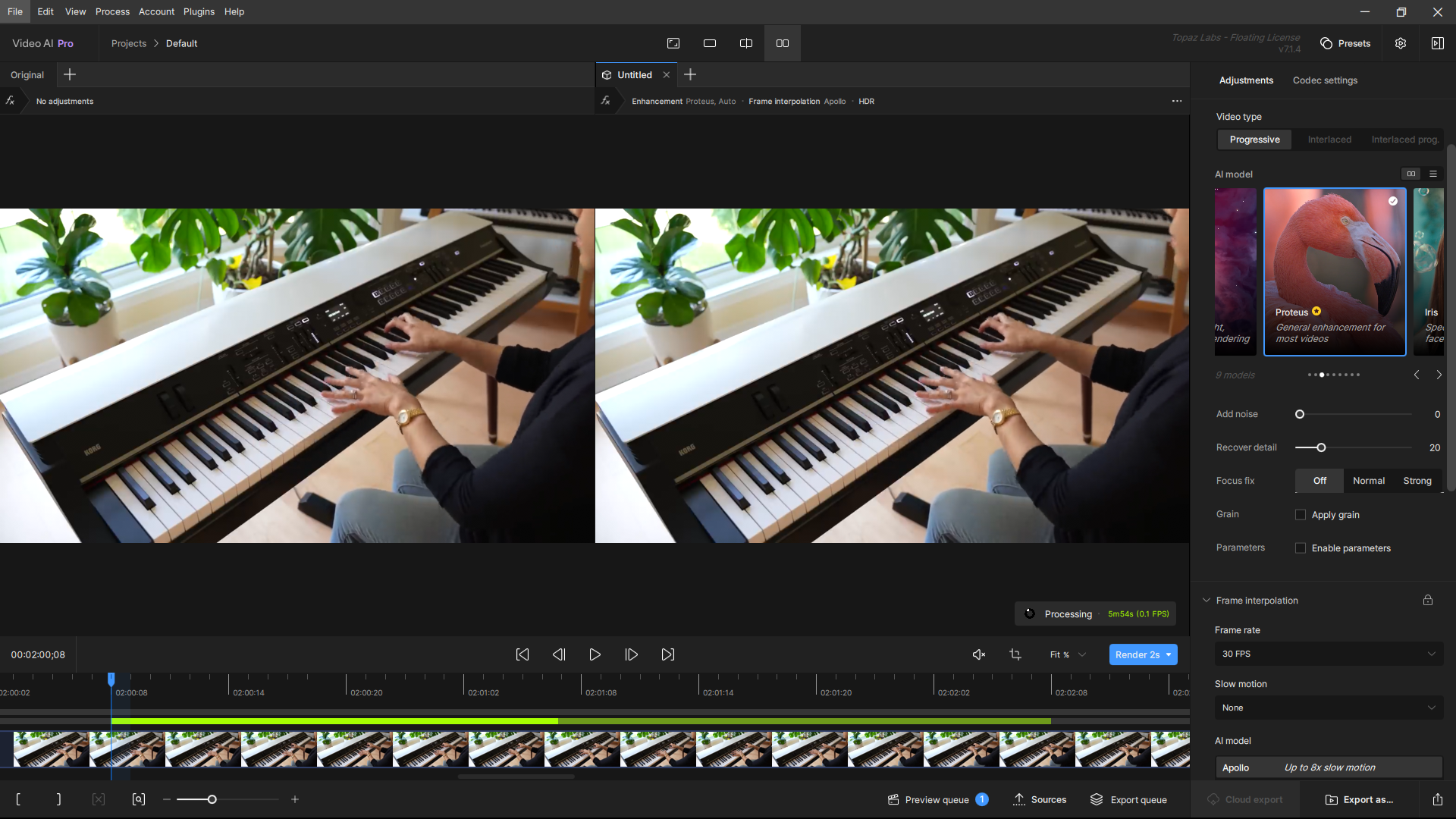Collapse the Frame interpolation section
The width and height of the screenshot is (1456, 819).
coord(1207,600)
